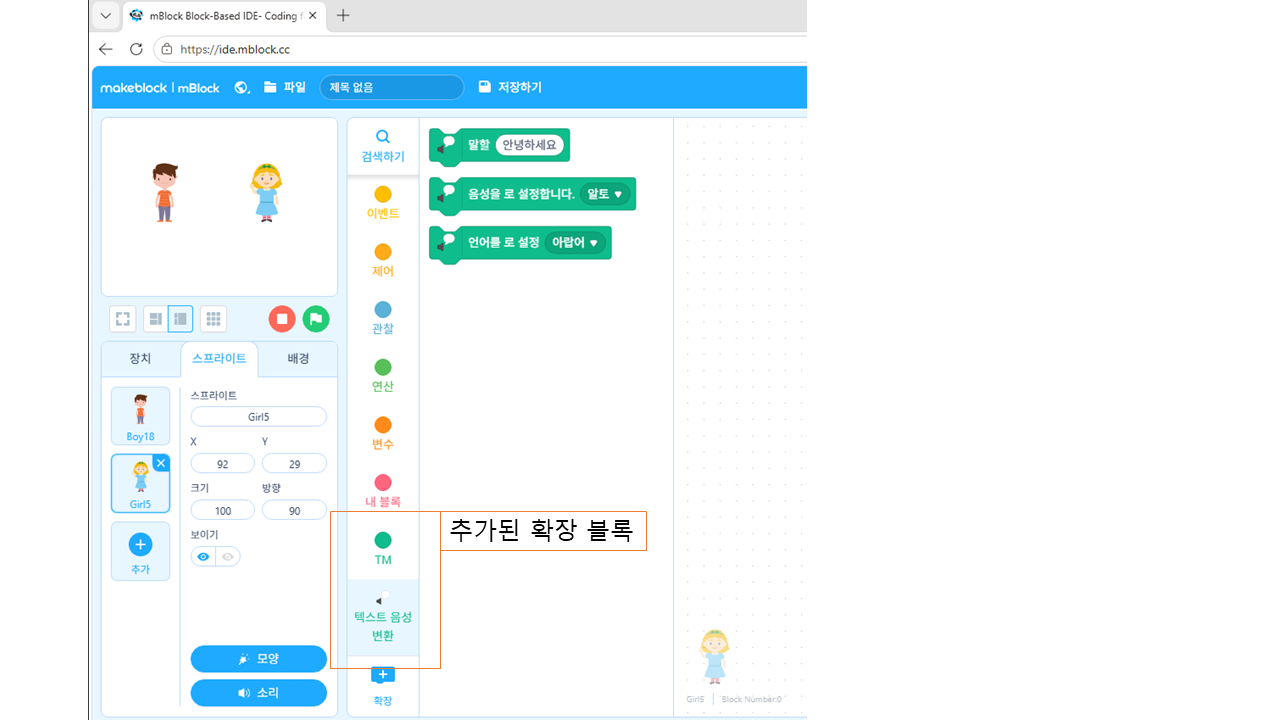Enter full screen stage mode
Viewport: 1280px width, 720px height.
pyautogui.click(x=123, y=319)
